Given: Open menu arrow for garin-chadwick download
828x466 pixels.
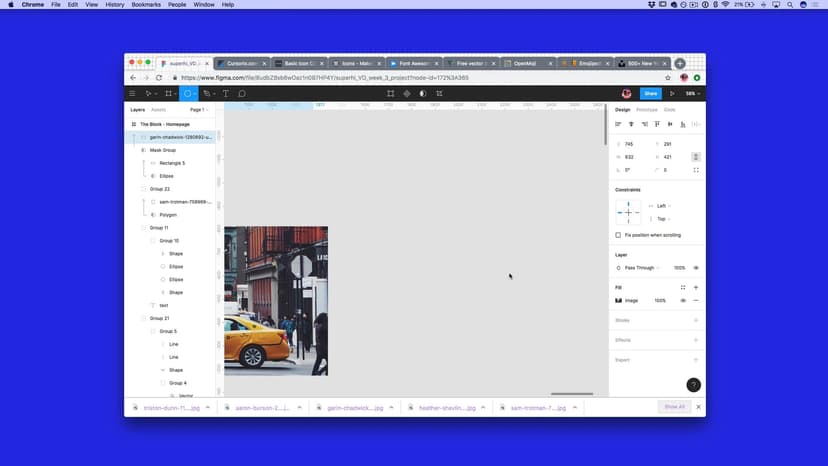Looking at the screenshot, I should coord(391,407).
